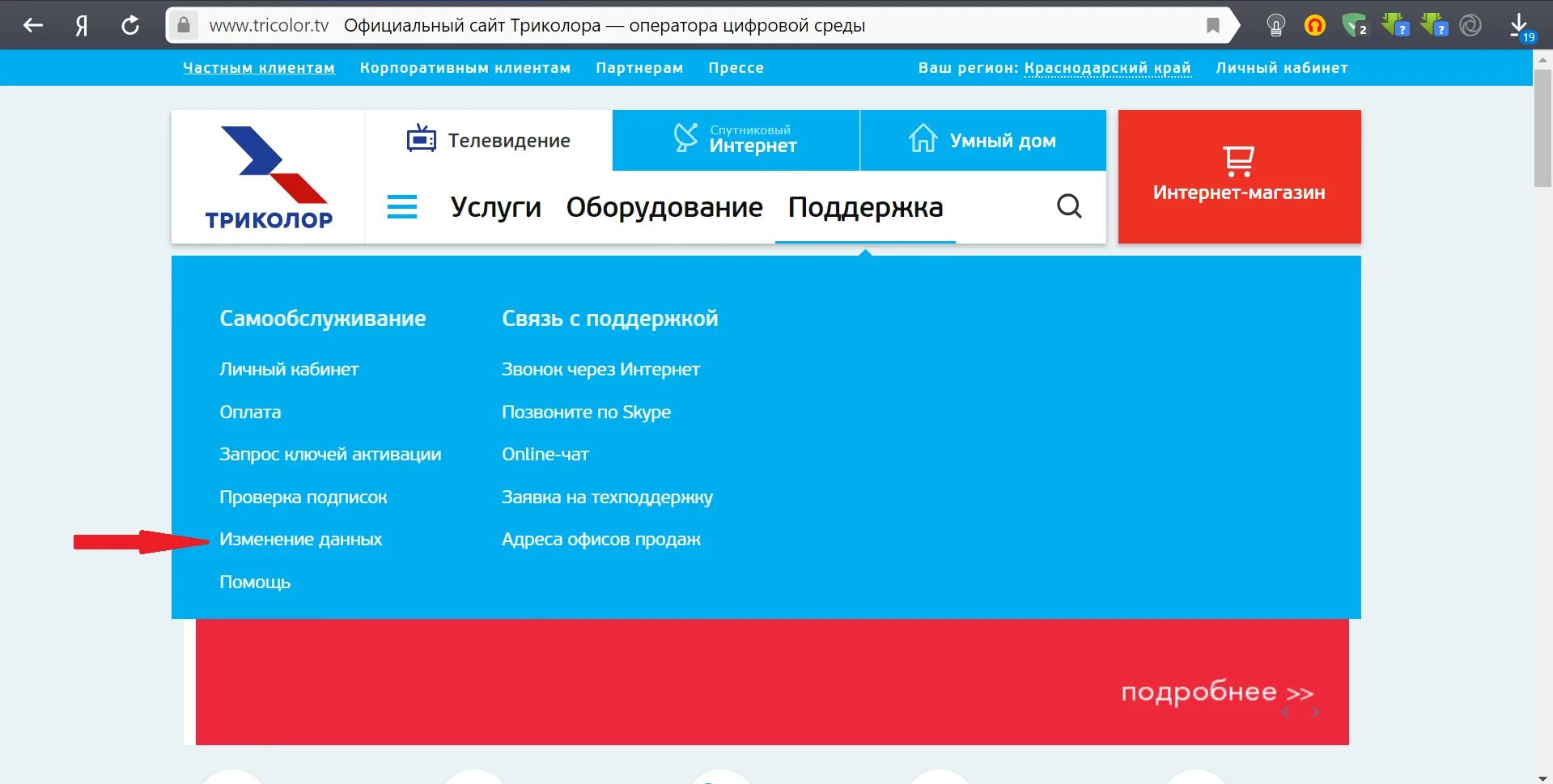
Task: Open browser downloads arrow with badge 19
Action: click(1521, 28)
